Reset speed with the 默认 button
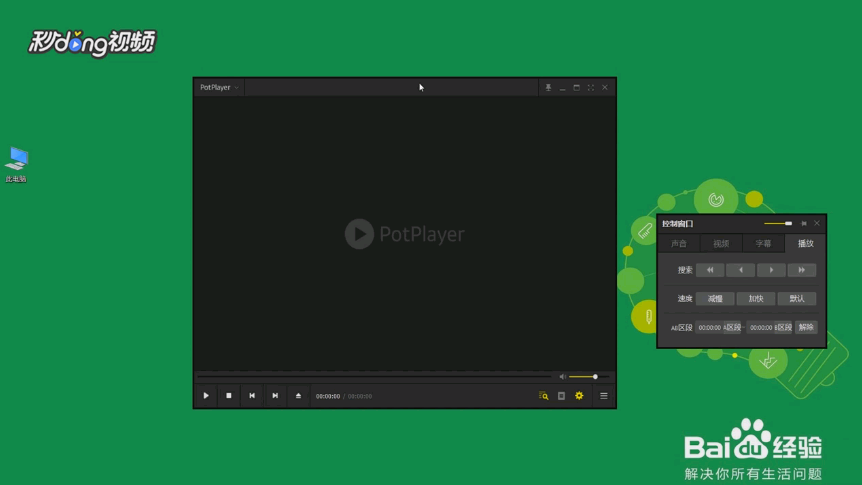The height and width of the screenshot is (485, 862). pos(797,299)
